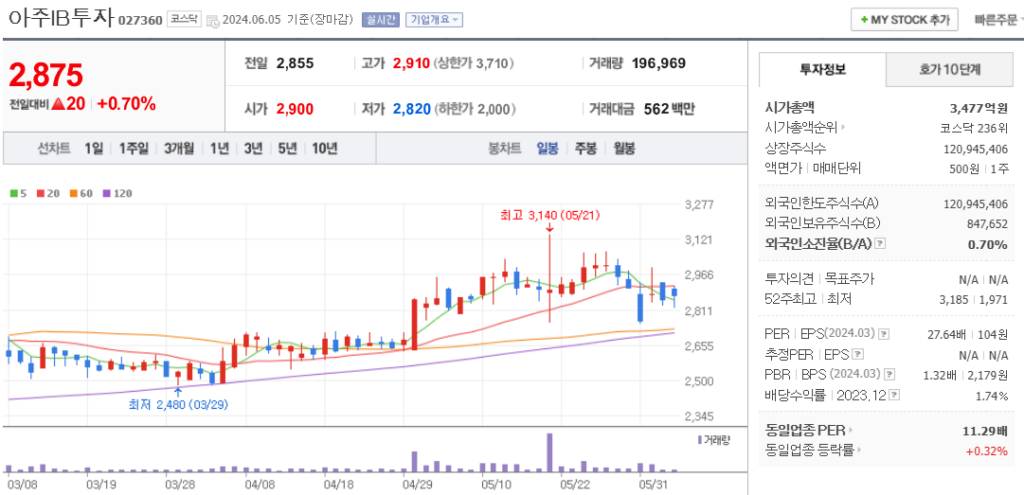Click the arrow icon after 동일업종 PER
The image size is (1024, 495).
(851, 430)
